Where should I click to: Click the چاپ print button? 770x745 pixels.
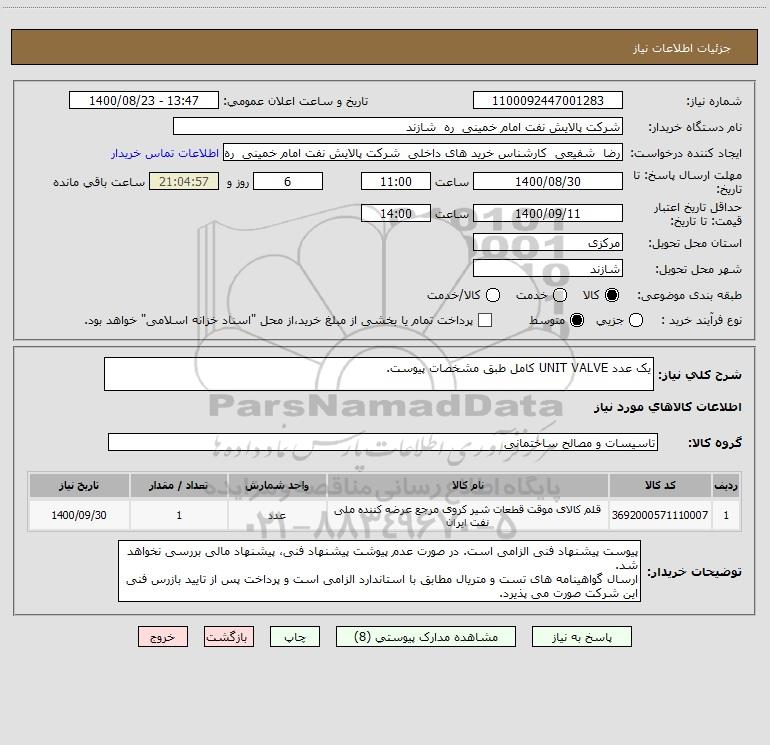pyautogui.click(x=295, y=636)
